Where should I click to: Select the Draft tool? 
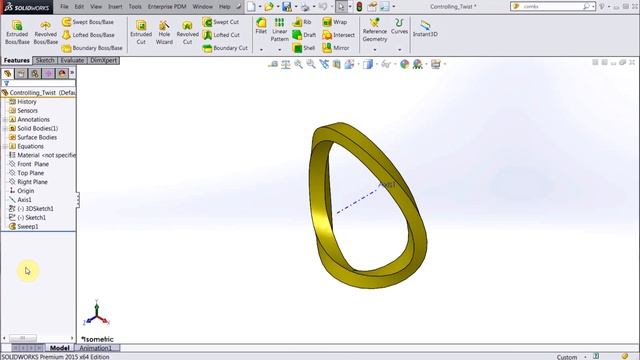tap(304, 35)
